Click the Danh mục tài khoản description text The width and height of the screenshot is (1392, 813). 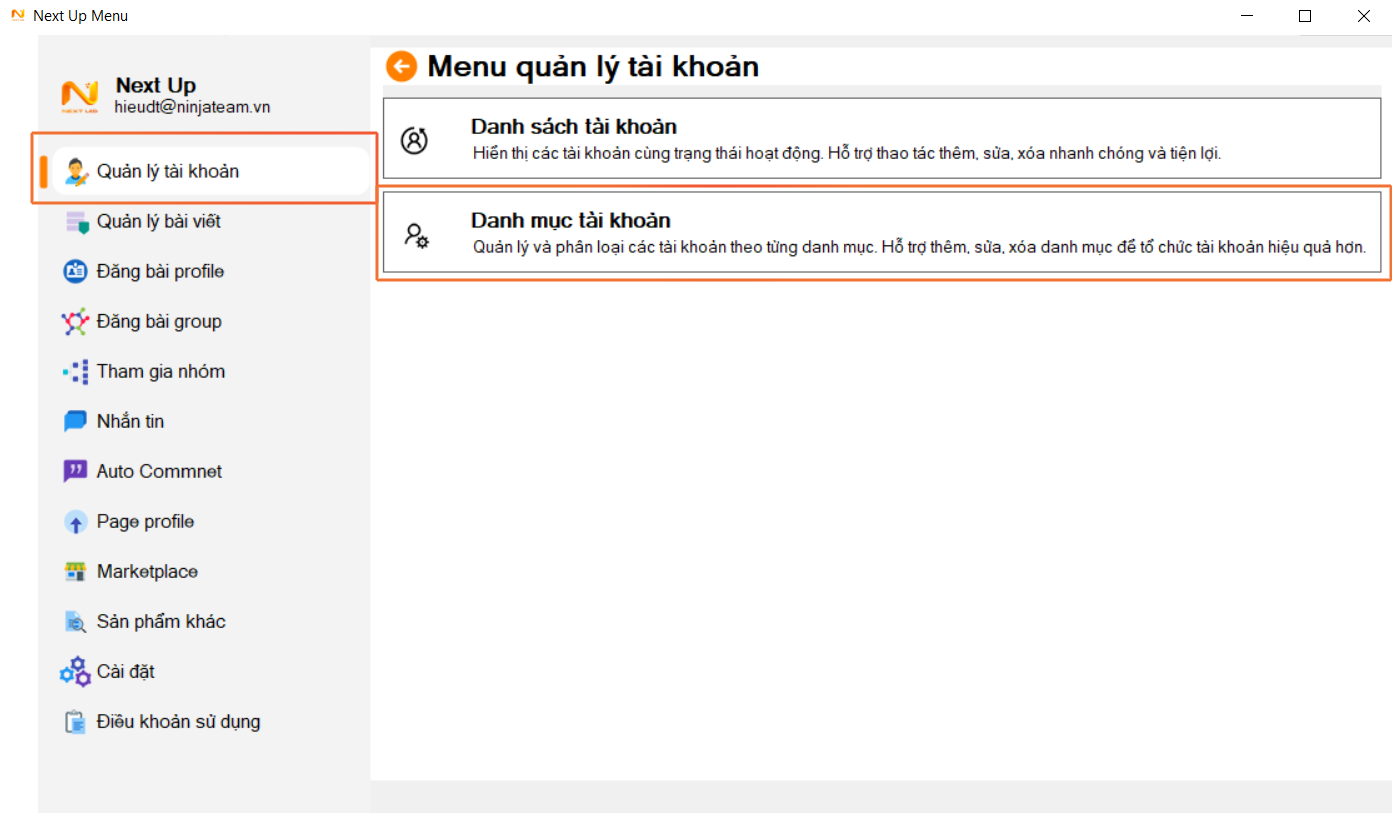point(919,246)
